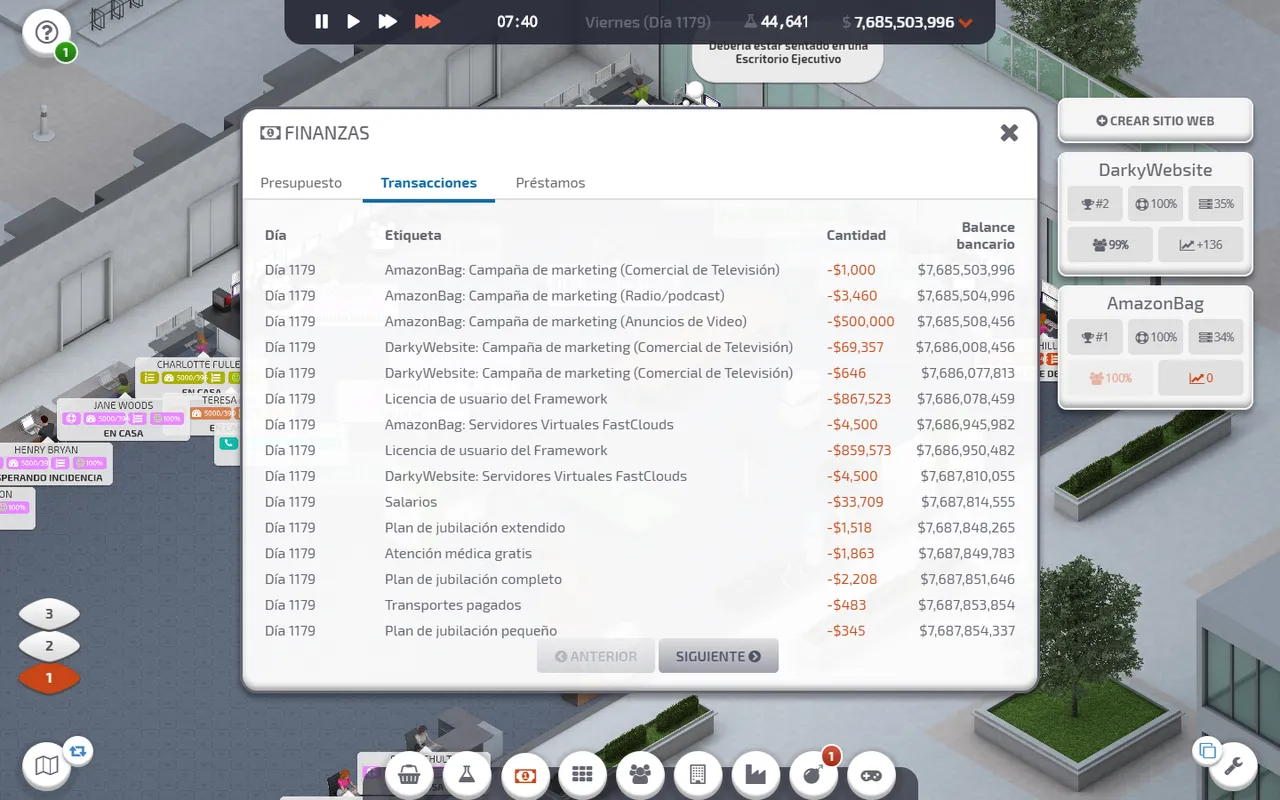Click AmazonBag growth chart stat showing 0

click(x=1201, y=378)
